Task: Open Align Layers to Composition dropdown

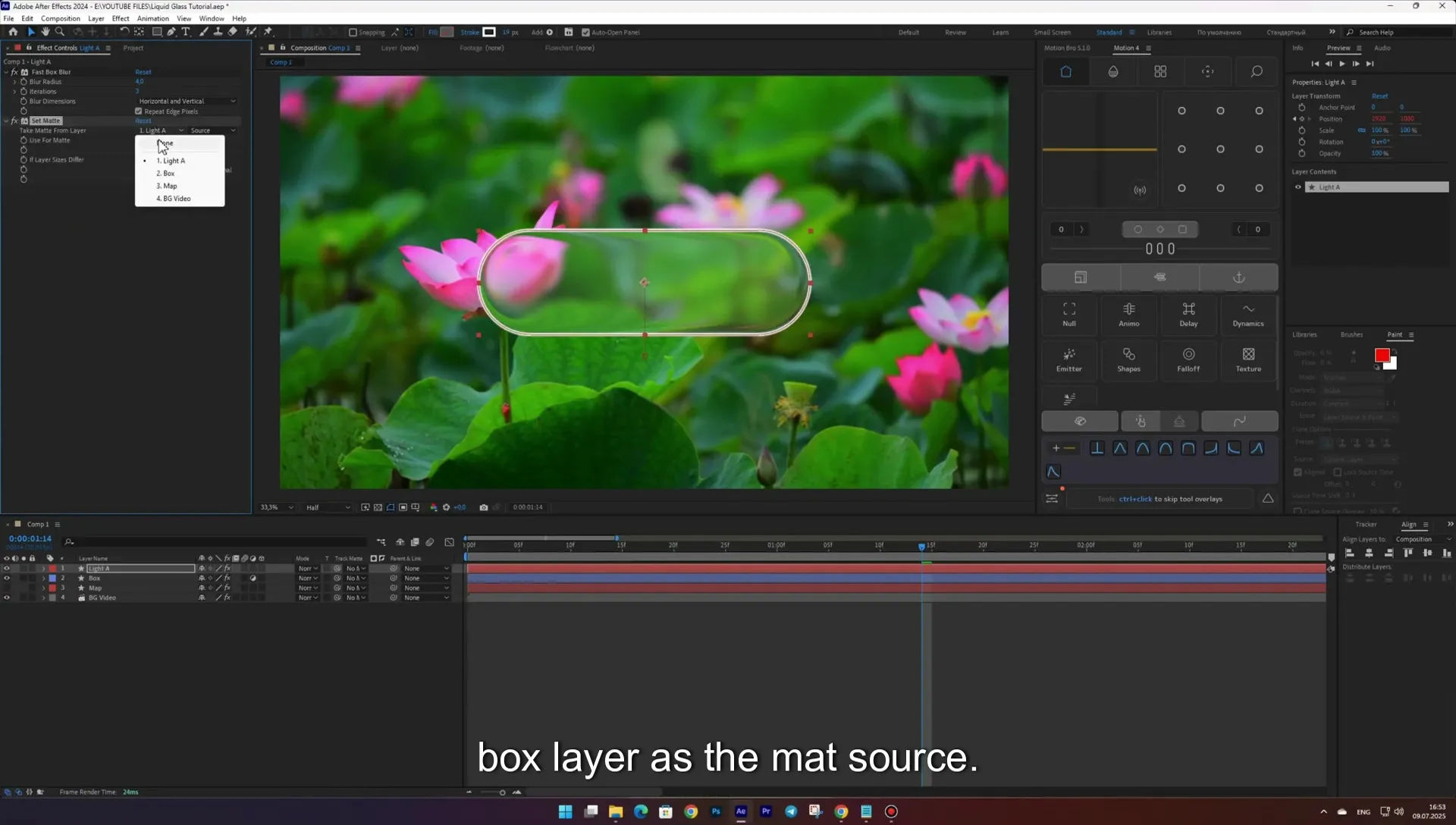Action: 1423,539
